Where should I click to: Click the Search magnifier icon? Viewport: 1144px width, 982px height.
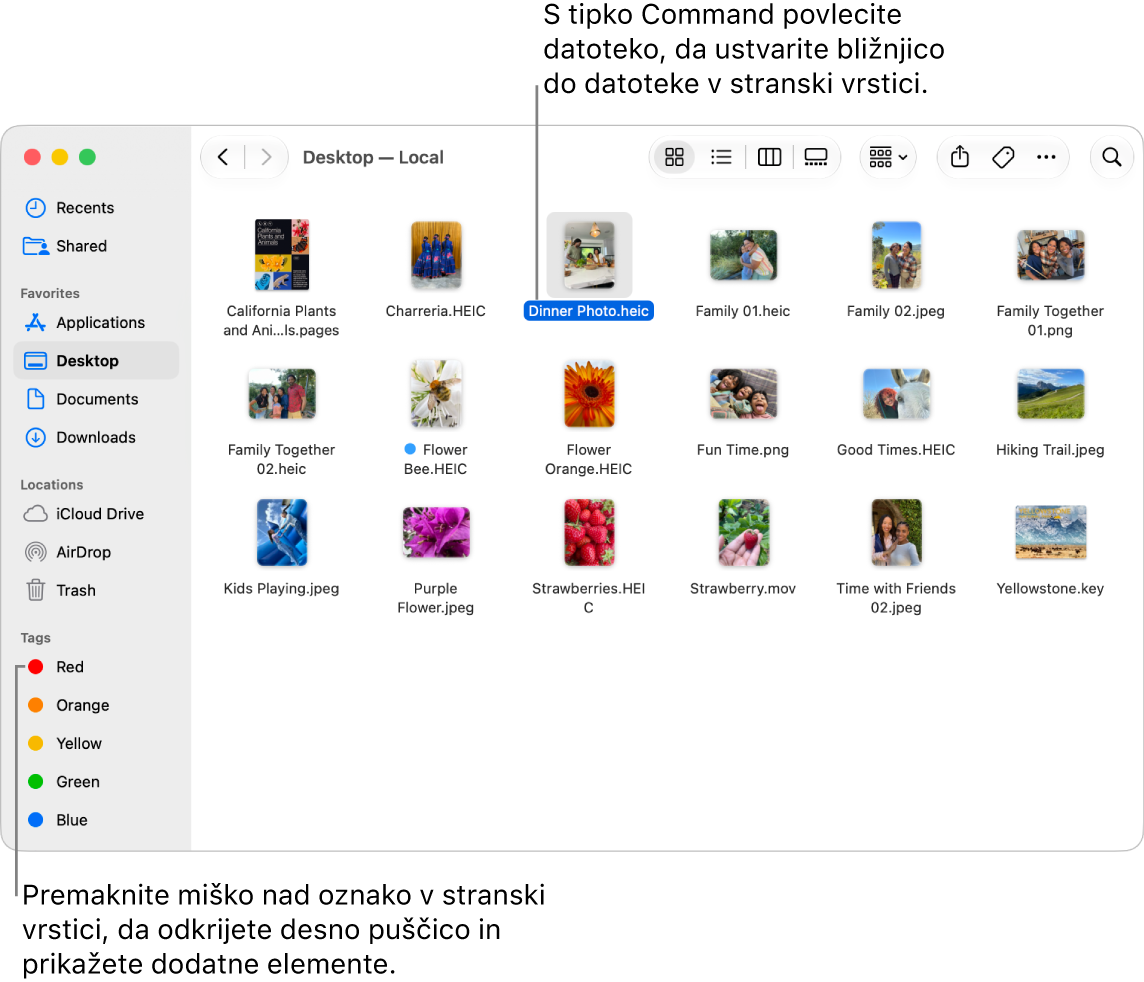pyautogui.click(x=1111, y=157)
